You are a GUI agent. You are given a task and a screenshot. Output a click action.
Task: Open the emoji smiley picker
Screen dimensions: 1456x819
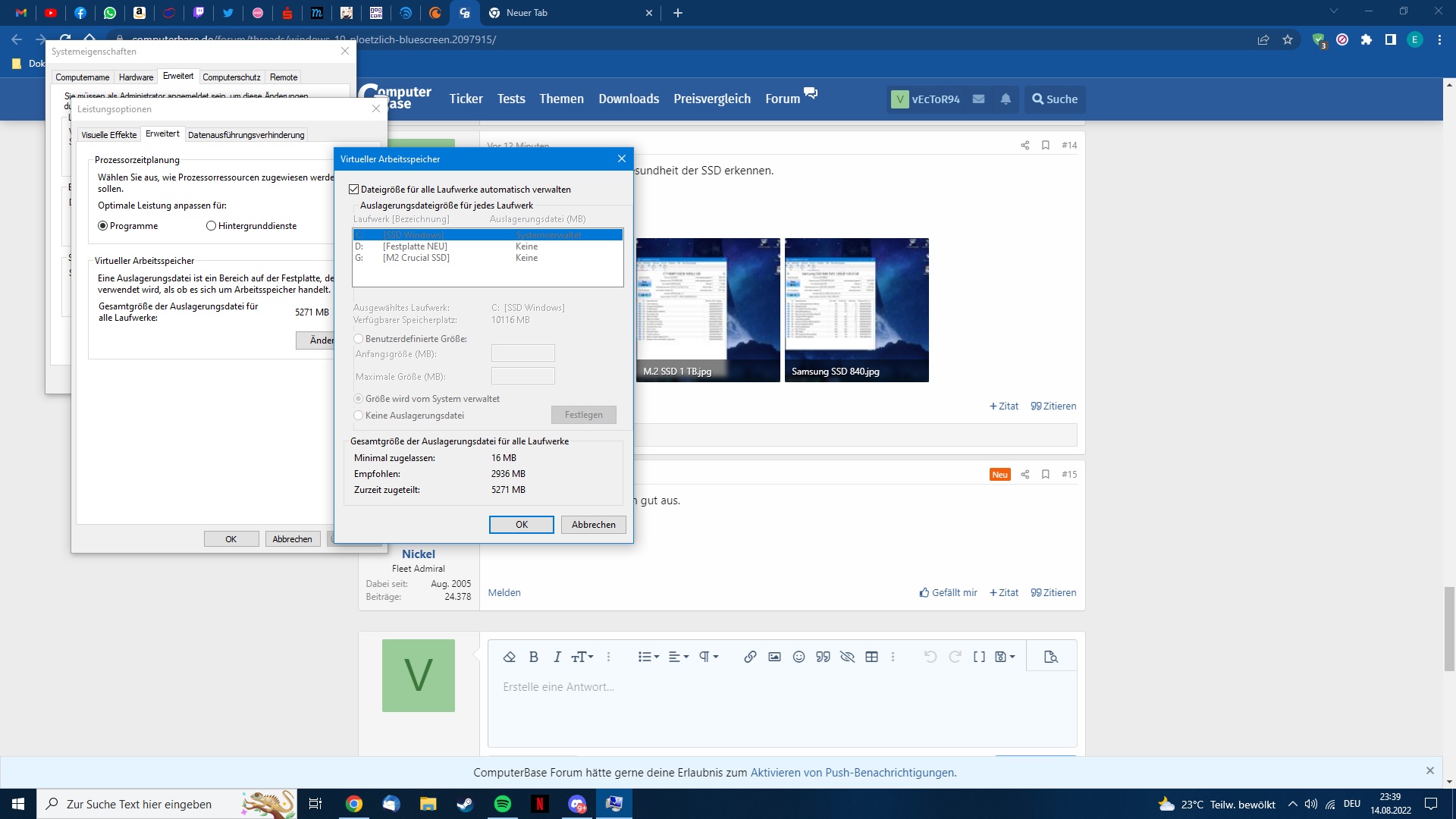point(799,657)
